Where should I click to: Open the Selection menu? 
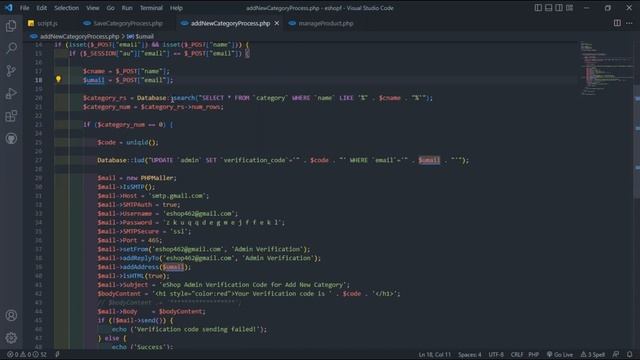[67, 8]
